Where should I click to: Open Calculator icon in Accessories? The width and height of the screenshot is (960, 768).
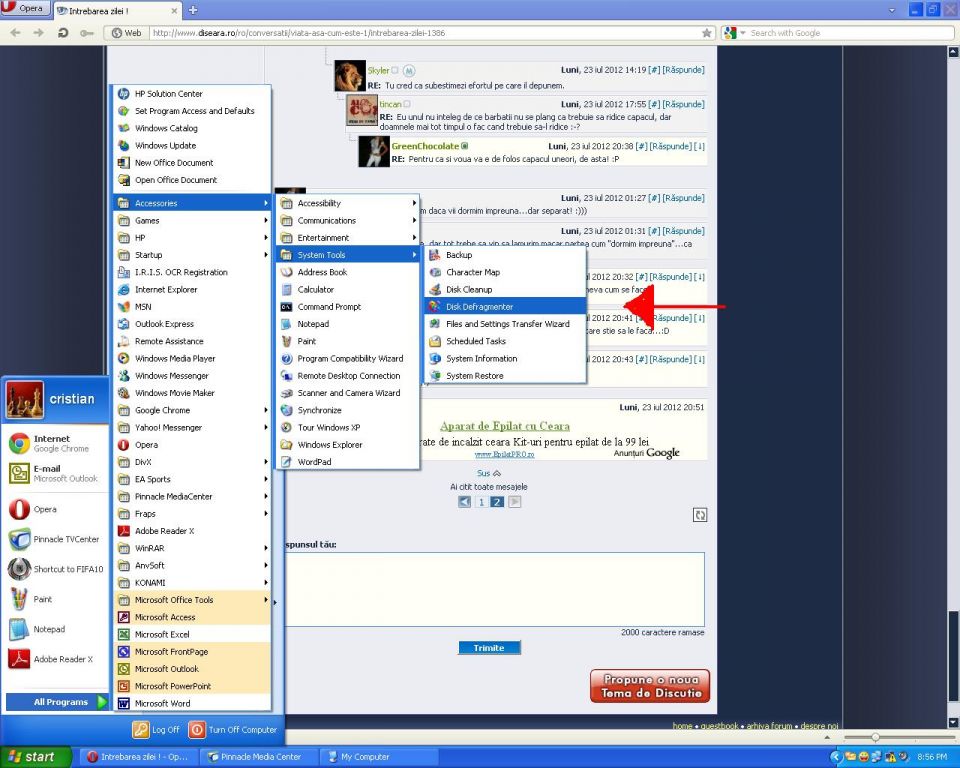coord(286,289)
